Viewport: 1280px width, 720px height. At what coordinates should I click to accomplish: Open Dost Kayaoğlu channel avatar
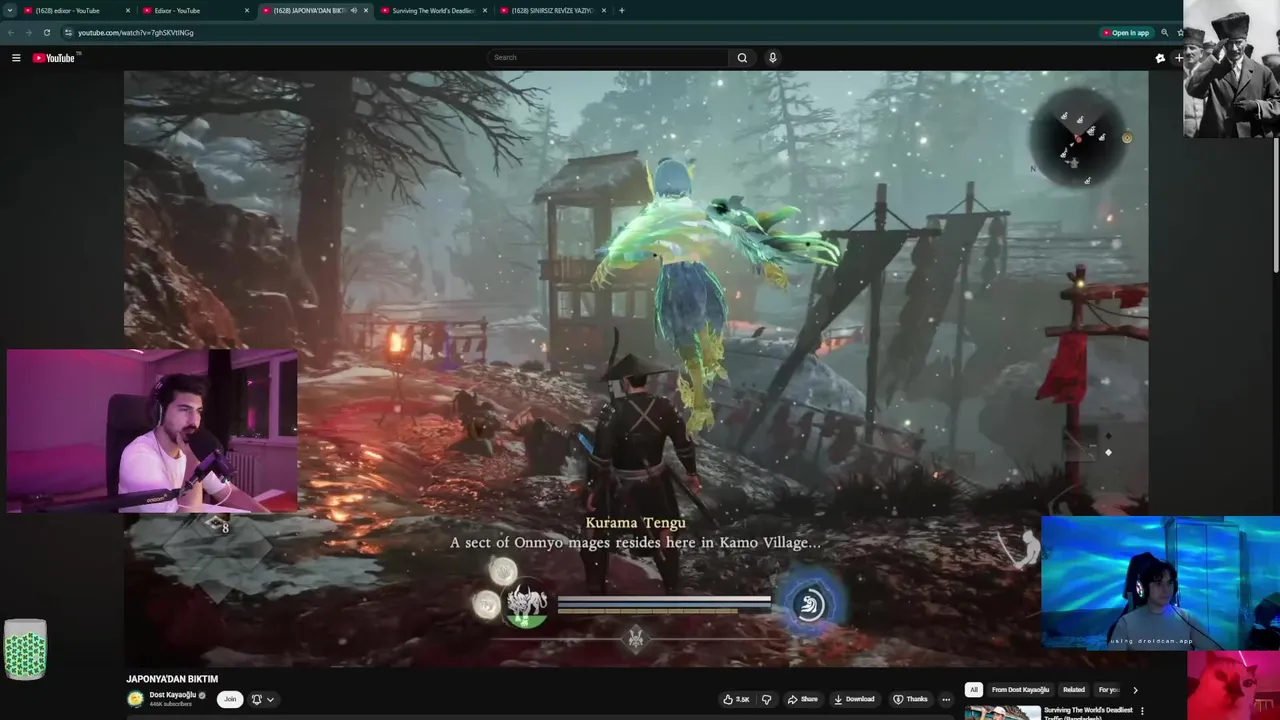coord(135,699)
